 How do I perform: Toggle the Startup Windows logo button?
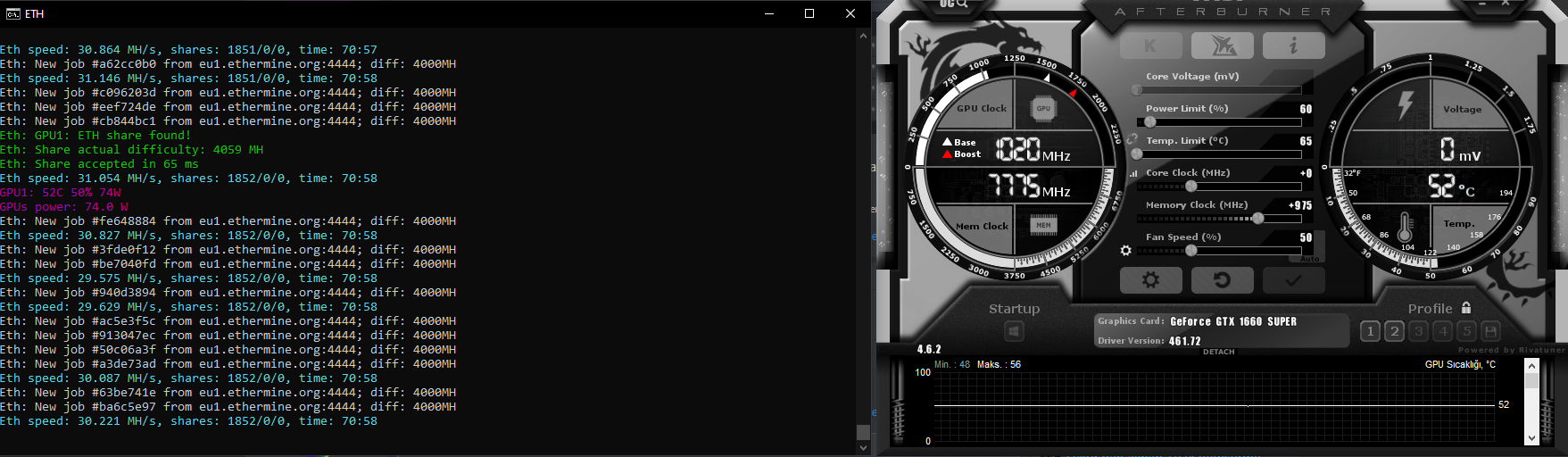tap(1014, 332)
